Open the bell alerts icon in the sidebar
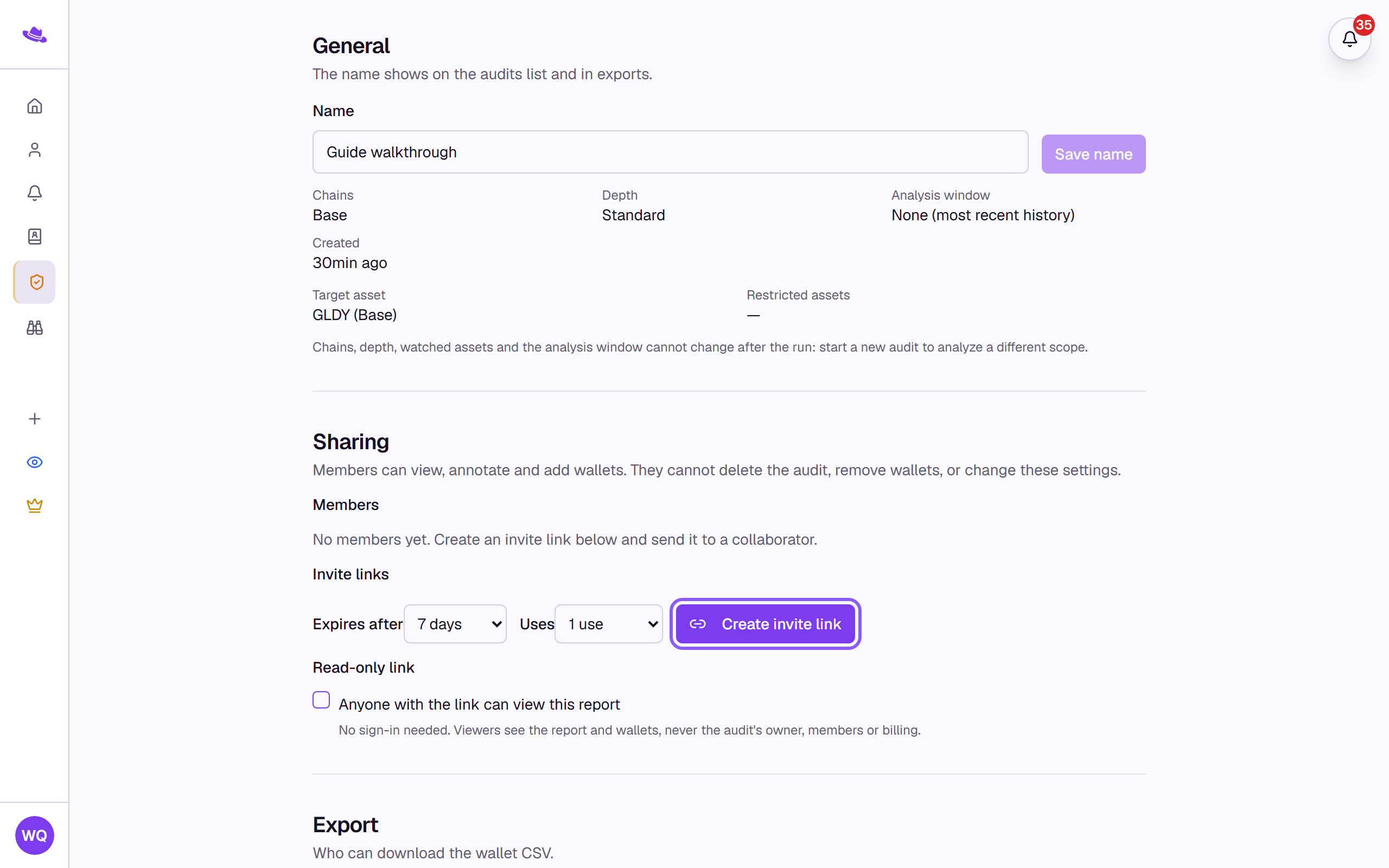The height and width of the screenshot is (868, 1389). (34, 193)
